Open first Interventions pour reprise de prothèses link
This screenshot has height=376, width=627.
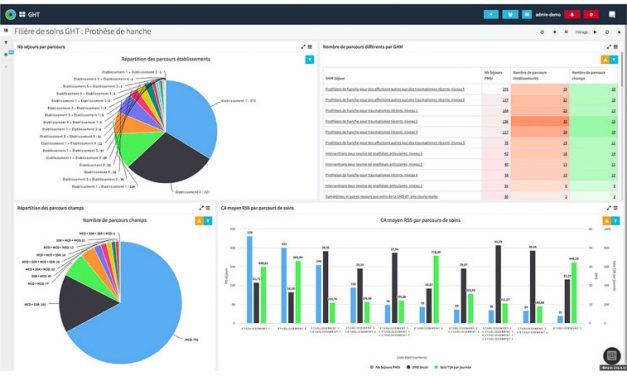(x=373, y=154)
